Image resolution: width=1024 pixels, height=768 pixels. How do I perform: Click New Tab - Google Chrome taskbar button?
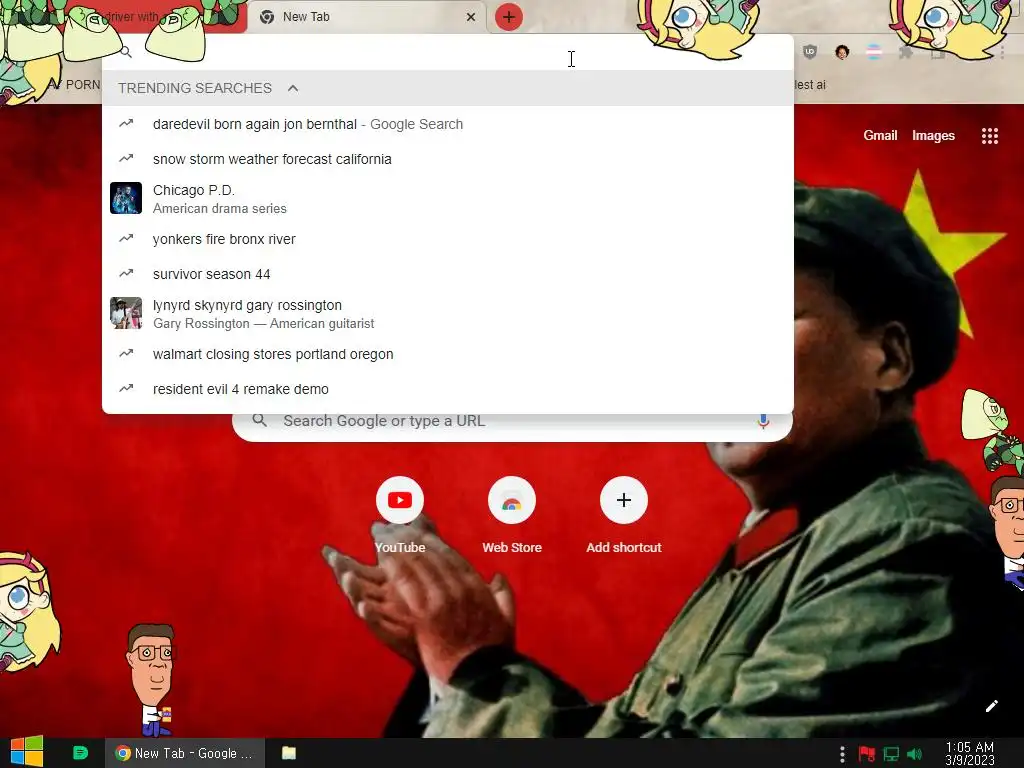(x=185, y=753)
